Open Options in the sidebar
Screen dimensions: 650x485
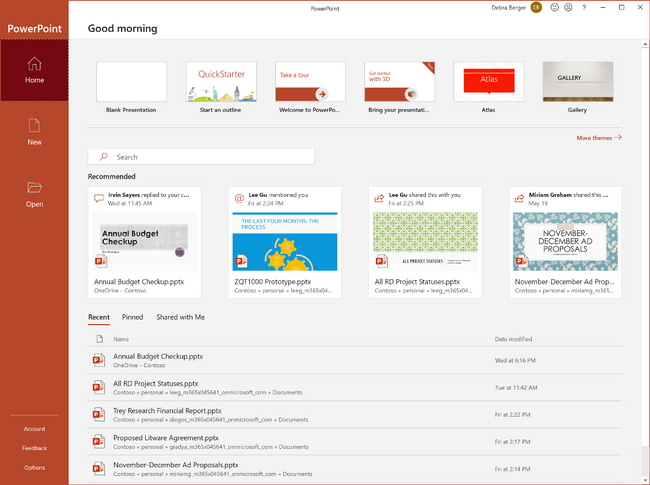coord(34,468)
